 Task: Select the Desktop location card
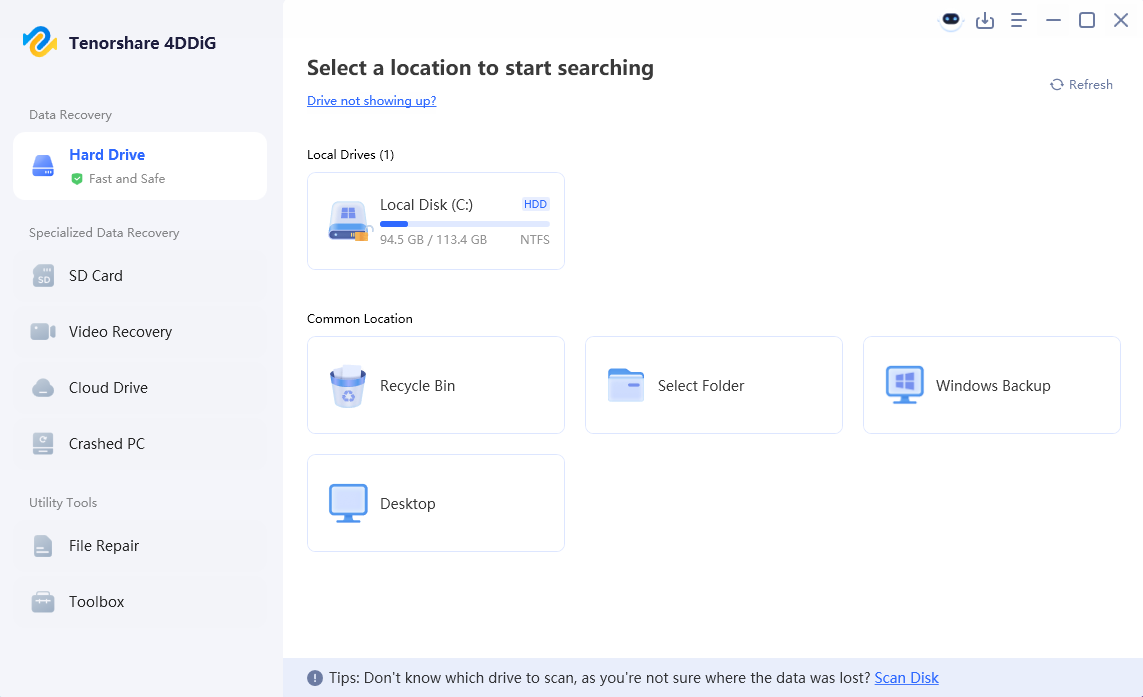436,503
